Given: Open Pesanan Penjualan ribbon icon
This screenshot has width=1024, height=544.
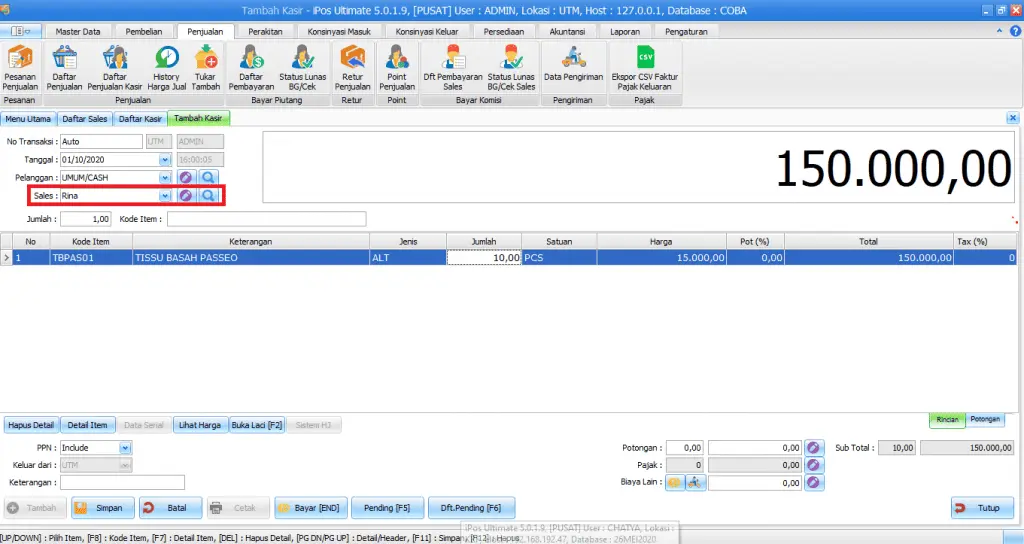Looking at the screenshot, I should click(x=20, y=68).
